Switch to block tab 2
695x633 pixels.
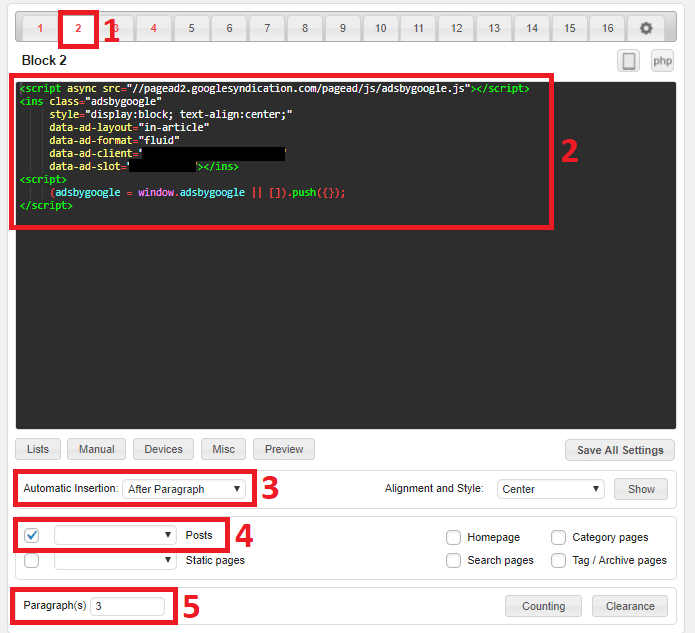78,28
